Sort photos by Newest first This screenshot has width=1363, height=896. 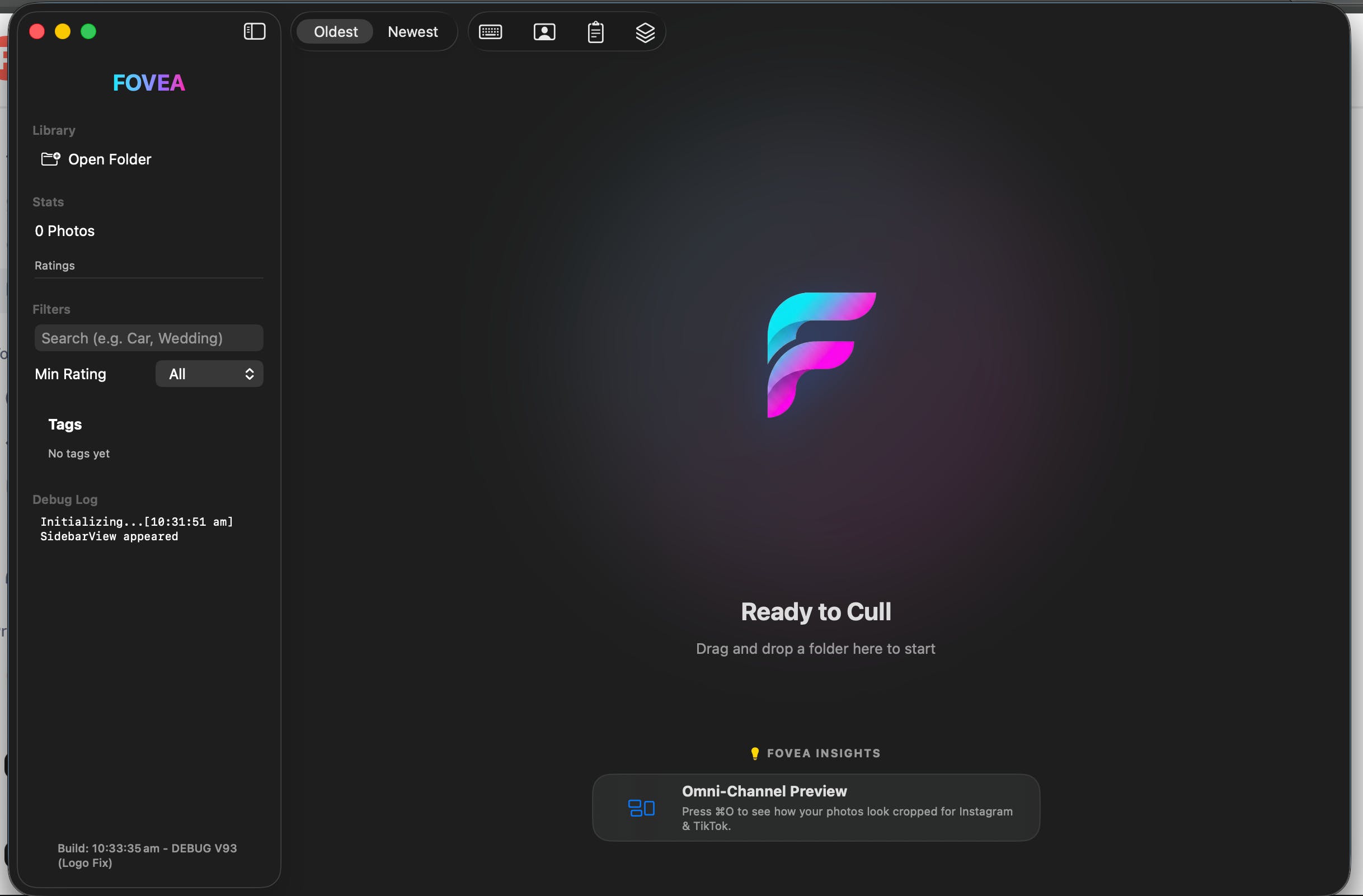tap(412, 31)
